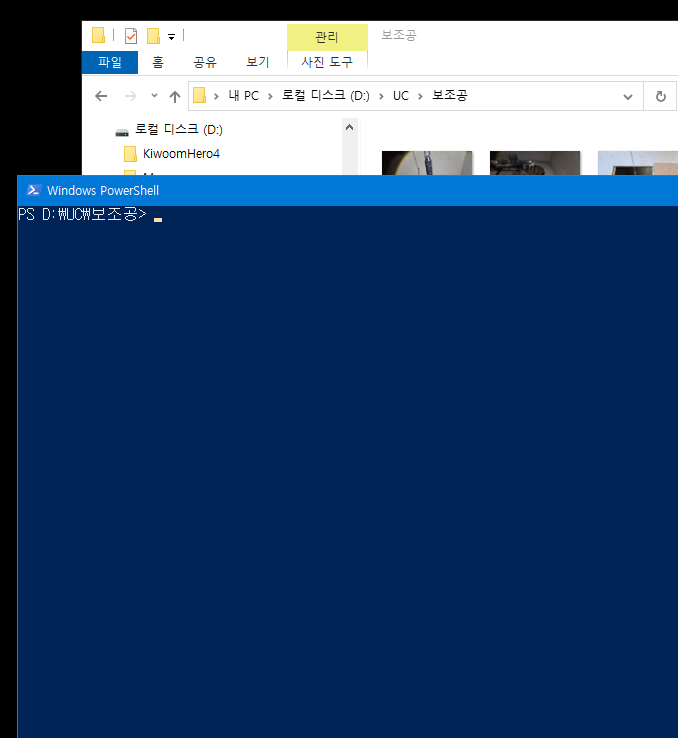Expand the chevron after 로컬 디스크 (D:) breadcrumb
This screenshot has height=738, width=678.
(381, 96)
